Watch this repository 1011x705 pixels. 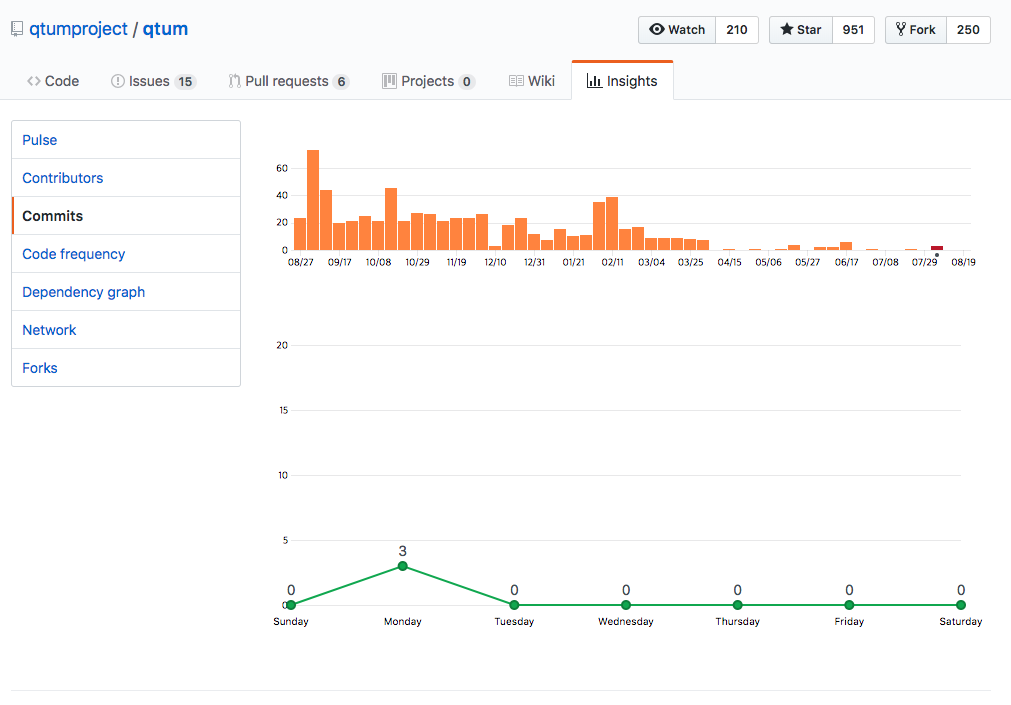click(x=677, y=30)
